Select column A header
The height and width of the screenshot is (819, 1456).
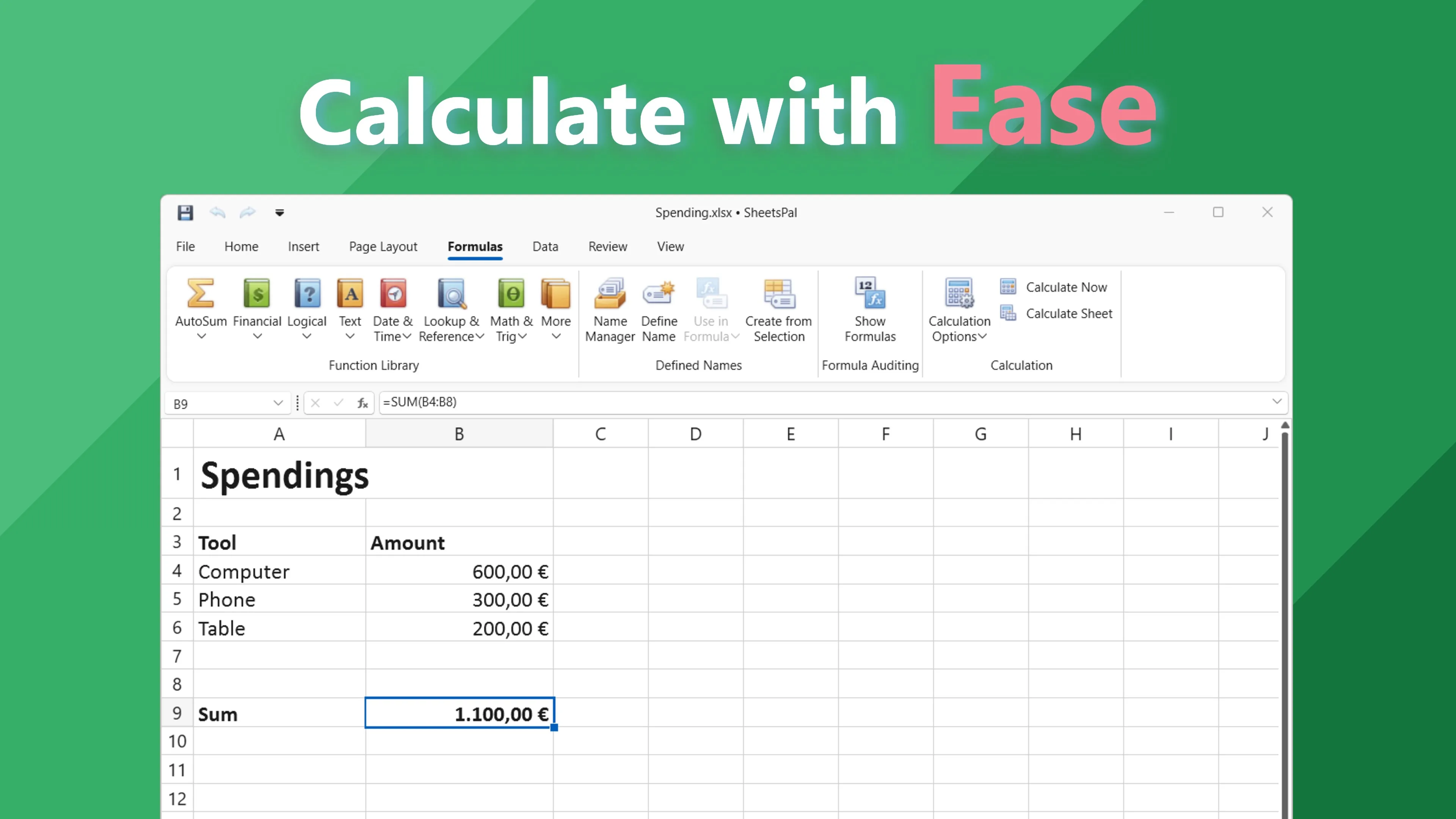(279, 433)
